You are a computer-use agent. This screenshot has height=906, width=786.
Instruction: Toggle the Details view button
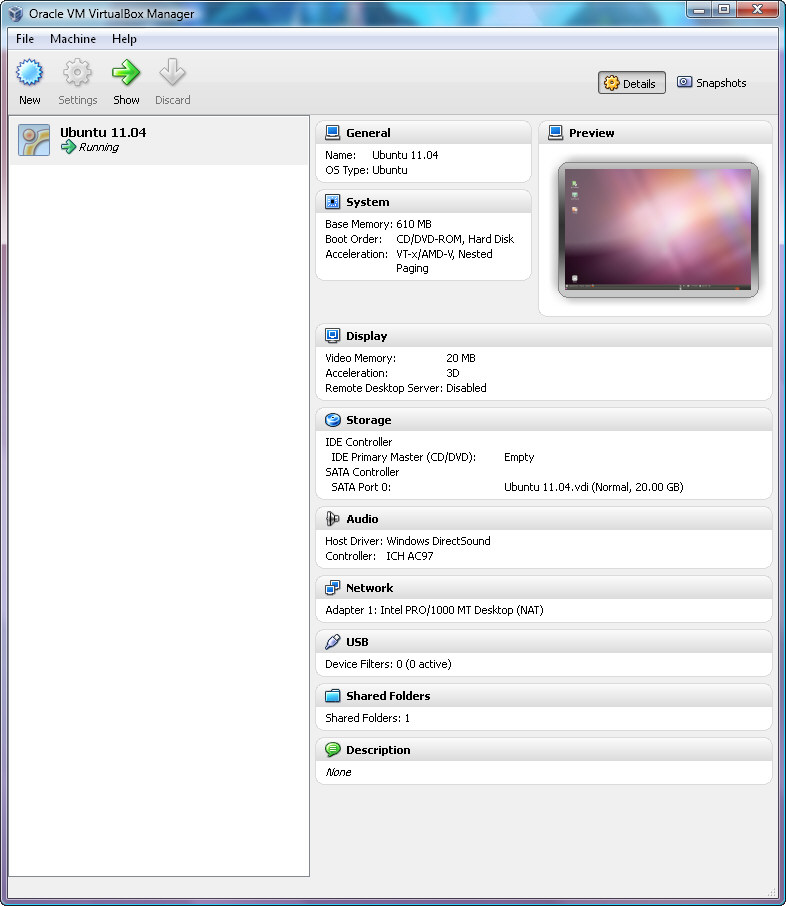[631, 83]
